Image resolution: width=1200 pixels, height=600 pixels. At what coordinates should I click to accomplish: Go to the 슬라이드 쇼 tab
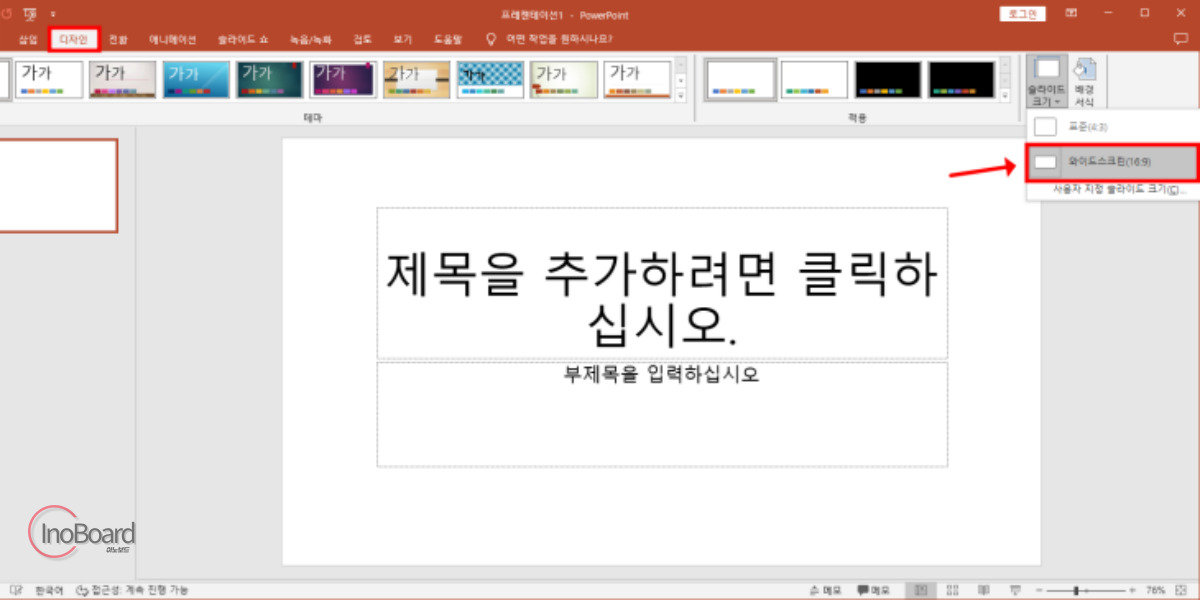243,40
